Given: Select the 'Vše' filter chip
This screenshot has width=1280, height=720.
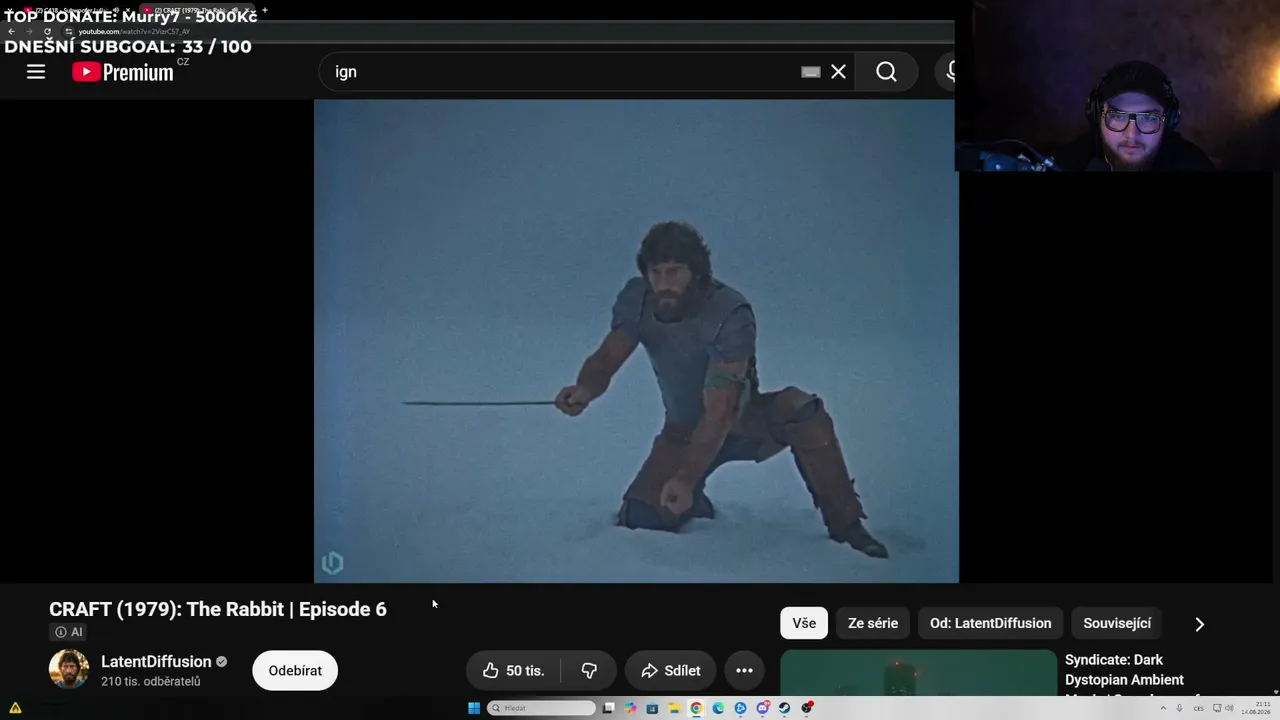Looking at the screenshot, I should tap(804, 623).
